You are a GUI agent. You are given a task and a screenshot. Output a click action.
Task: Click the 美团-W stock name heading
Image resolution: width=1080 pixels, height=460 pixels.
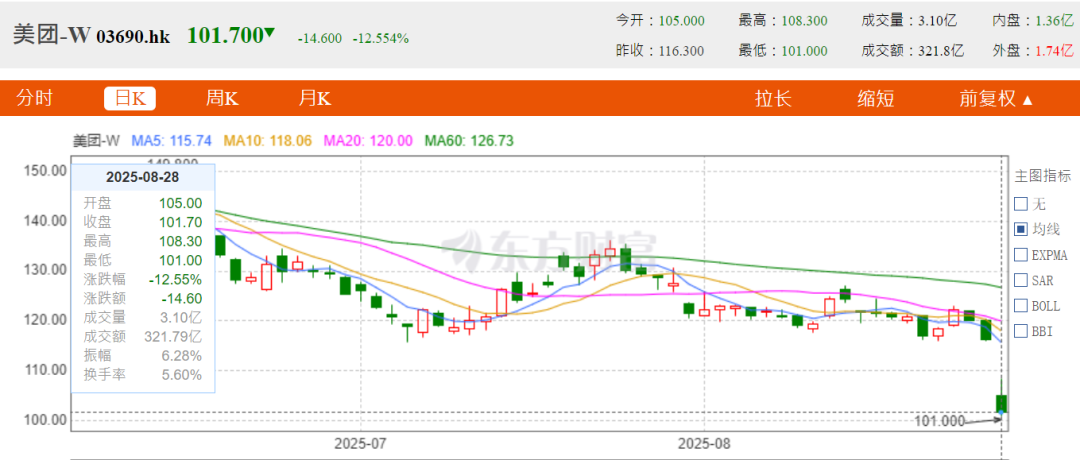click(x=52, y=35)
